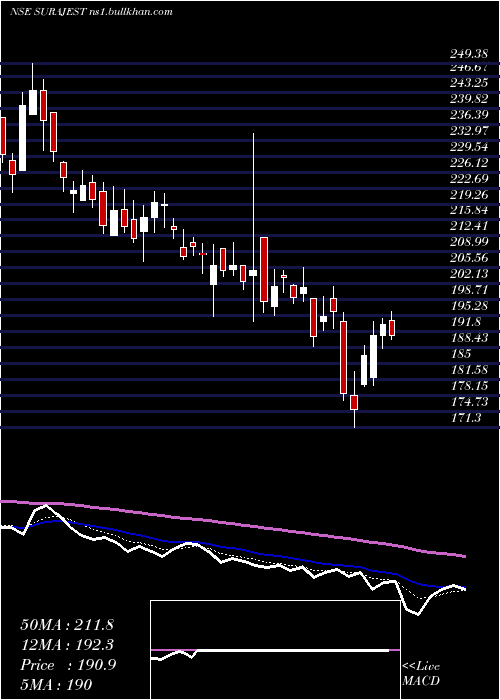This screenshot has height=700, width=500.
Task: Click the Price : 190.9 readout
Action: coord(68,665)
